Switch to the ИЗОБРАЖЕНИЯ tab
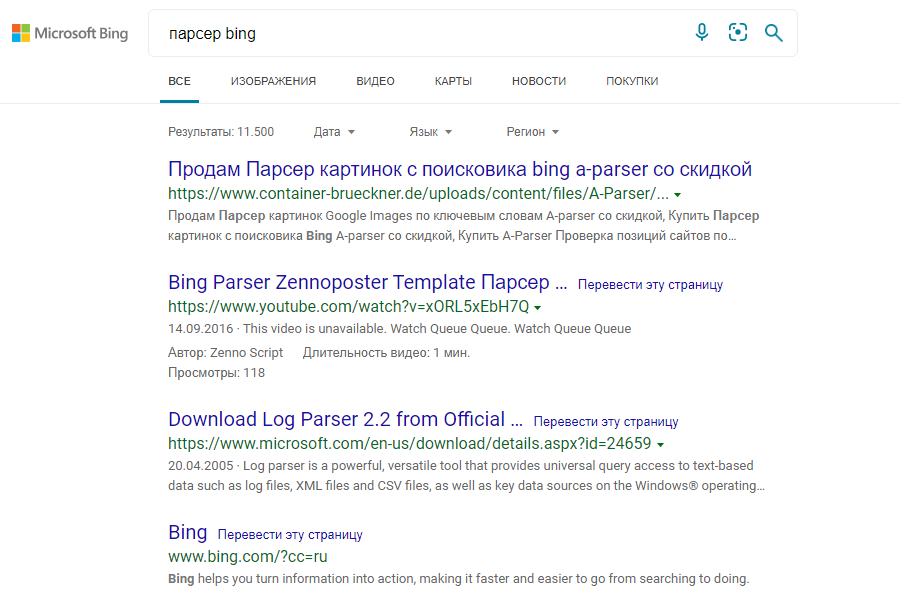Screen dimensions: 900x610 tap(273, 81)
